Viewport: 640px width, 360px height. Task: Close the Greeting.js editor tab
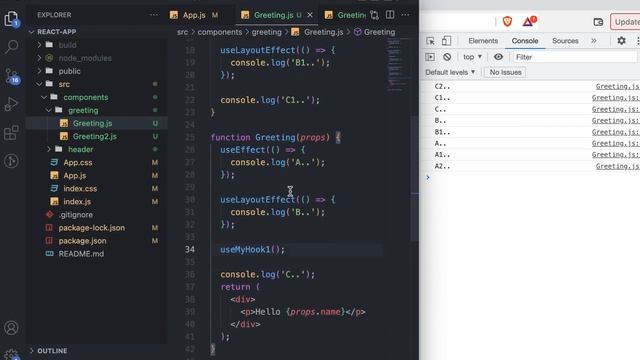[x=310, y=15]
